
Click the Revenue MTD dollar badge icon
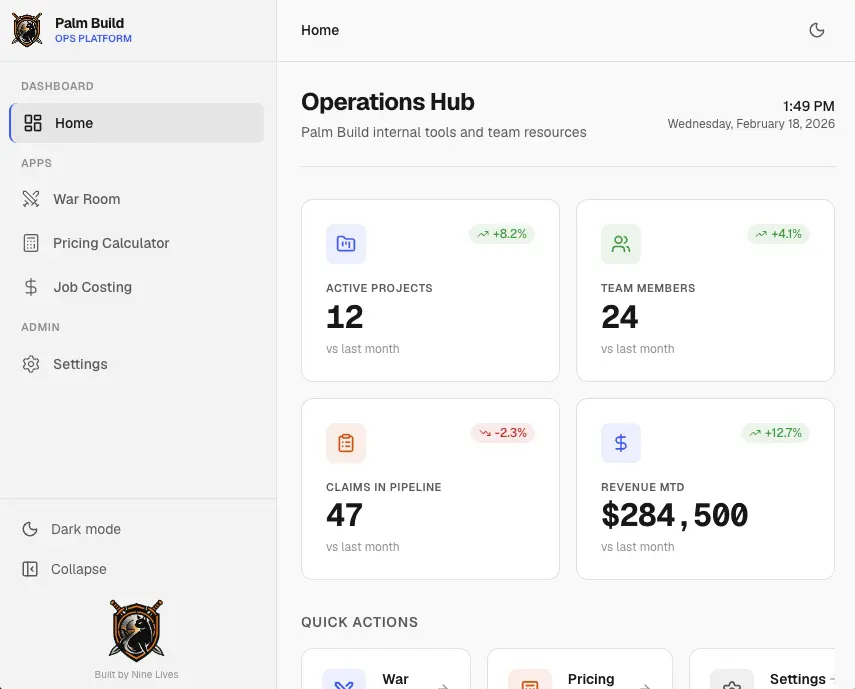(x=620, y=442)
